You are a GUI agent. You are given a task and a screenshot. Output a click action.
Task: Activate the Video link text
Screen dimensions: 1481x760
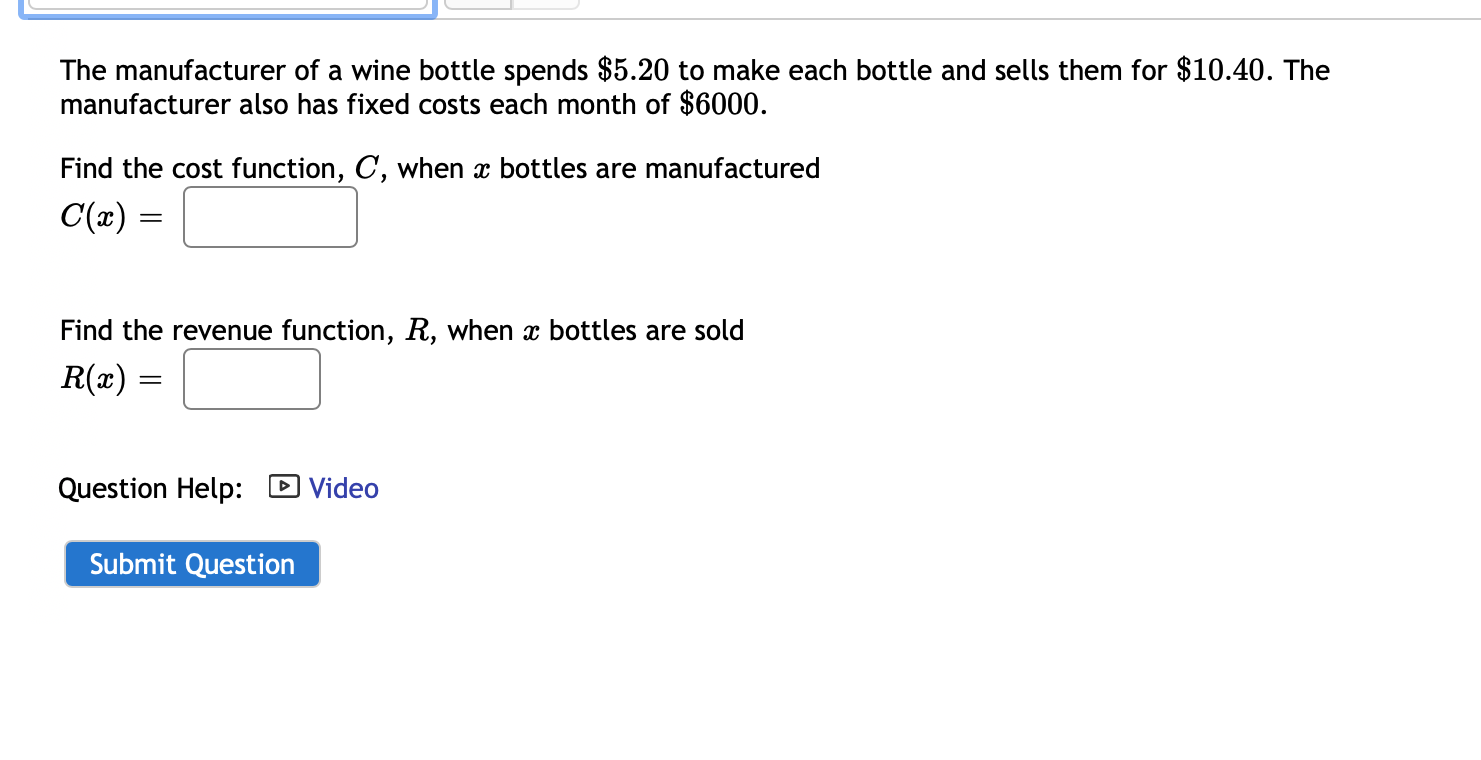pos(343,488)
